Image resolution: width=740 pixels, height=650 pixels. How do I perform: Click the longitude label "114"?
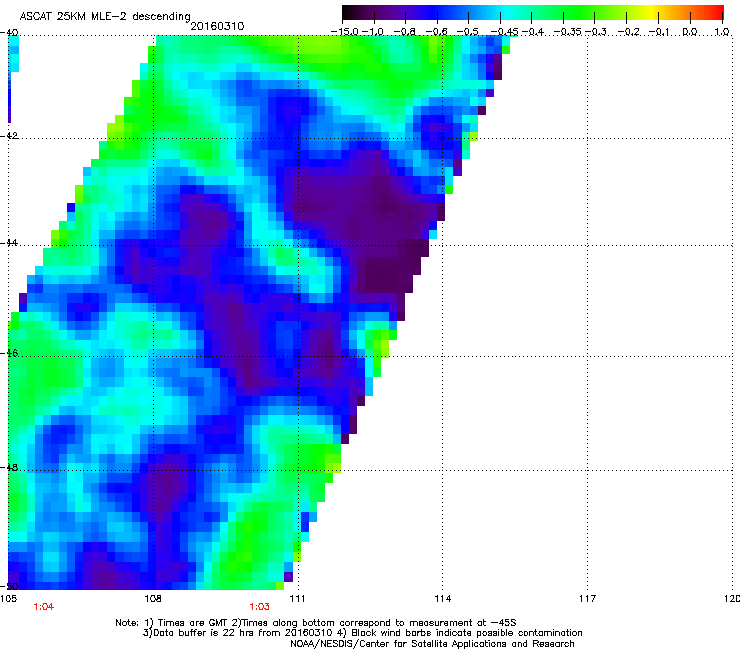click(442, 599)
